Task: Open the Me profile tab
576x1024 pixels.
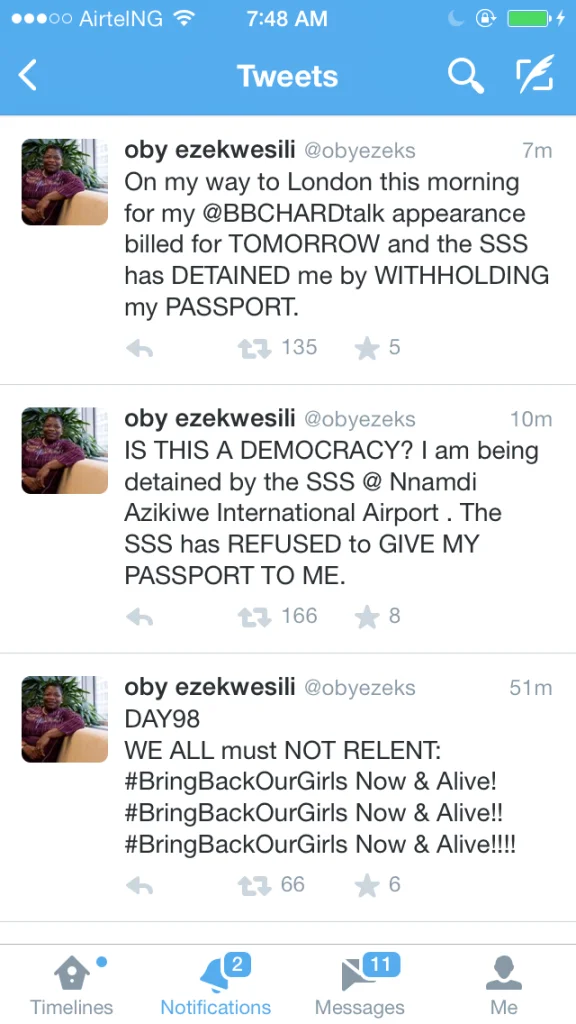Action: [x=504, y=985]
